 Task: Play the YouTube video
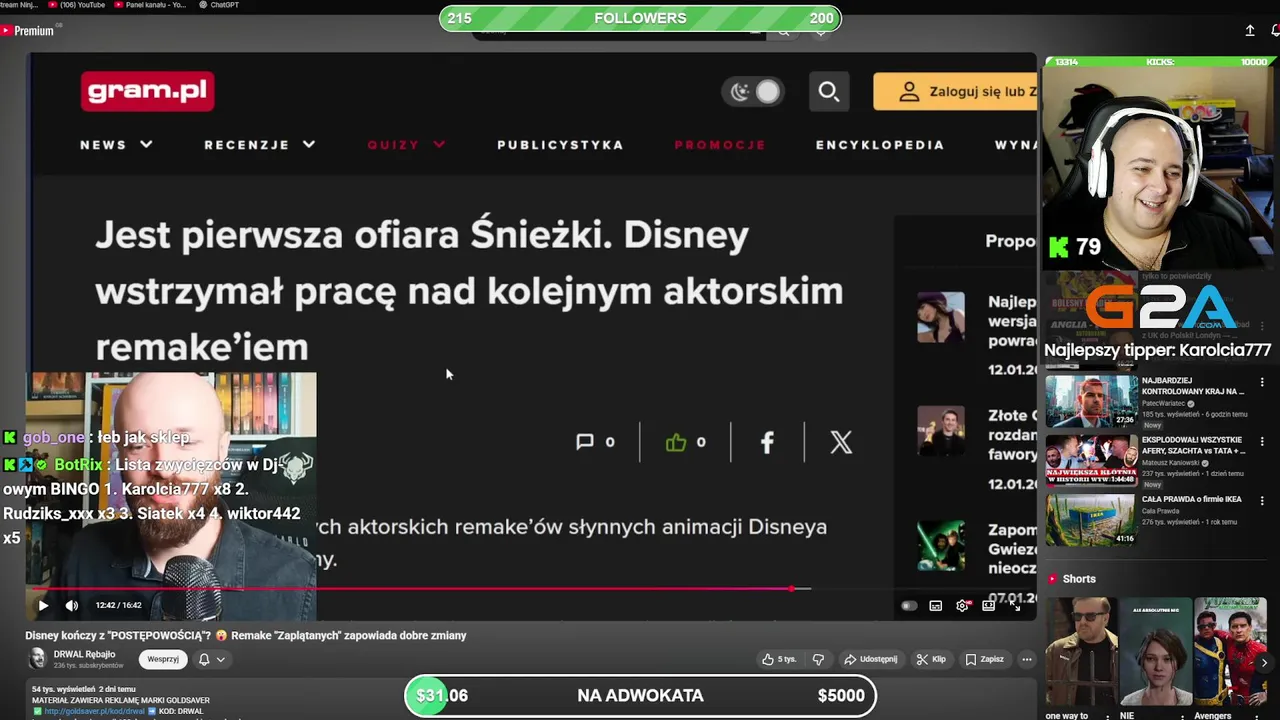click(43, 605)
